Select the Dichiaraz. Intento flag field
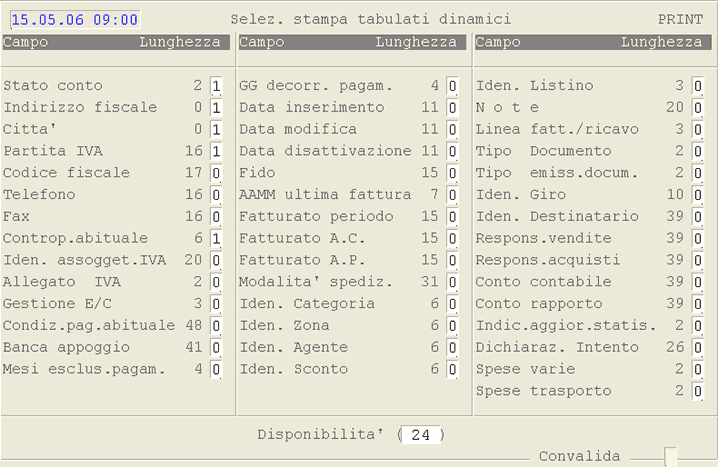Viewport: 718px width, 467px height. (x=697, y=348)
